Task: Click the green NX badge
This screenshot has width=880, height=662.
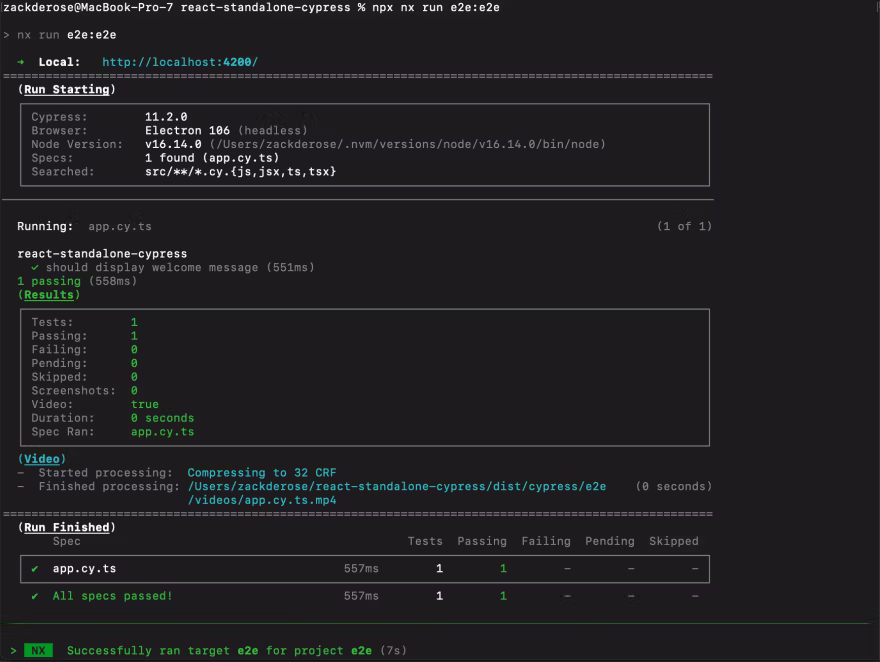Action: click(38, 651)
